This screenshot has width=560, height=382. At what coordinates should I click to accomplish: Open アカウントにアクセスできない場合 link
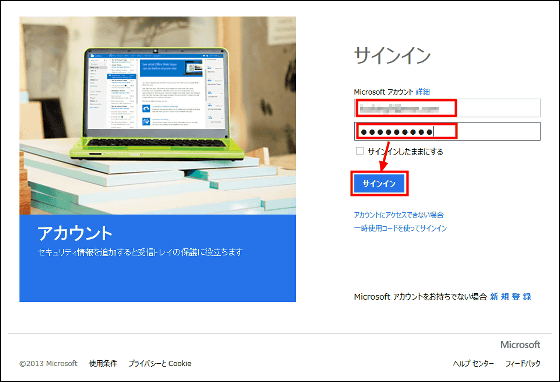(399, 215)
